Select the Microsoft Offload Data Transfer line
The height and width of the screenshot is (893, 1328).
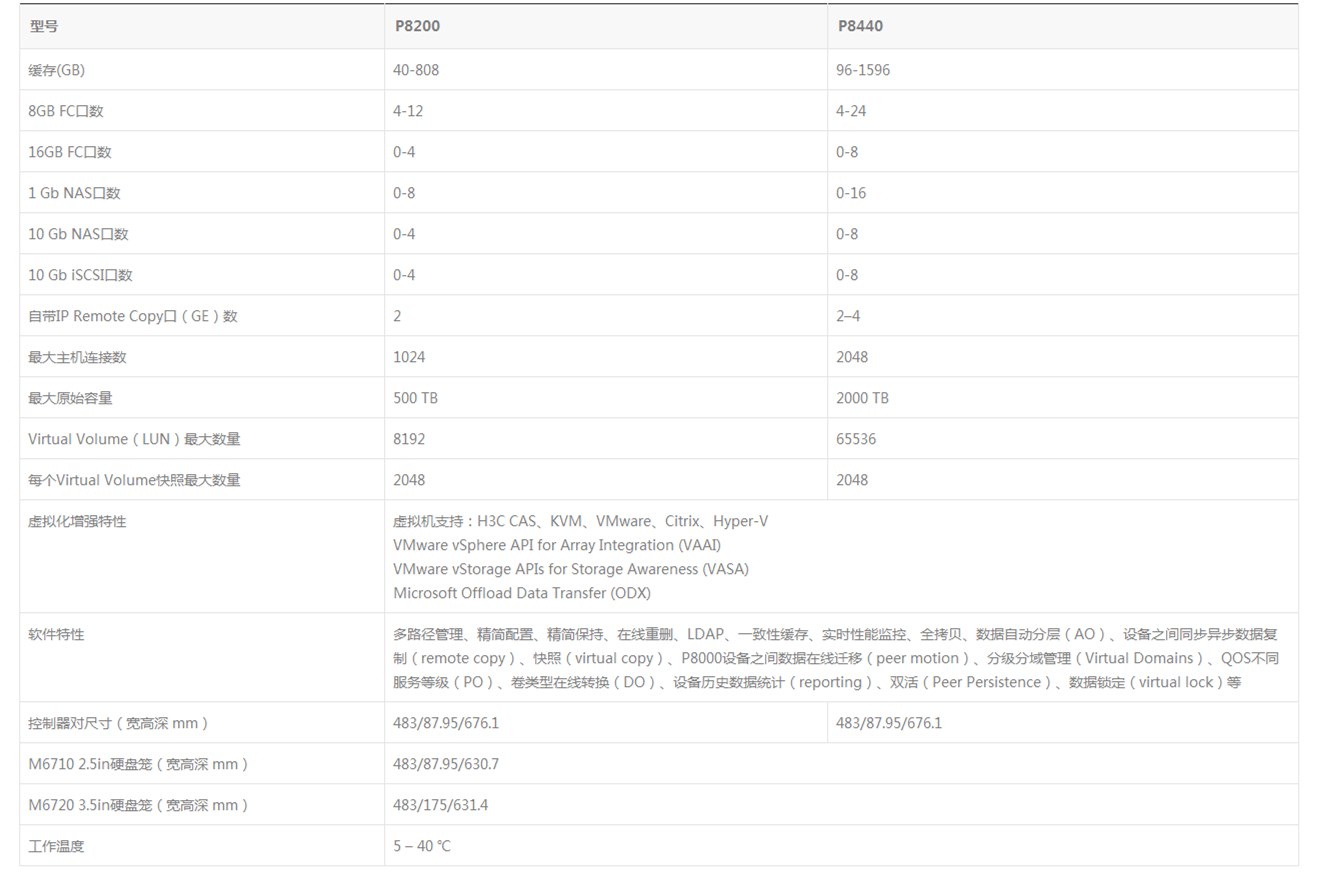(x=521, y=593)
